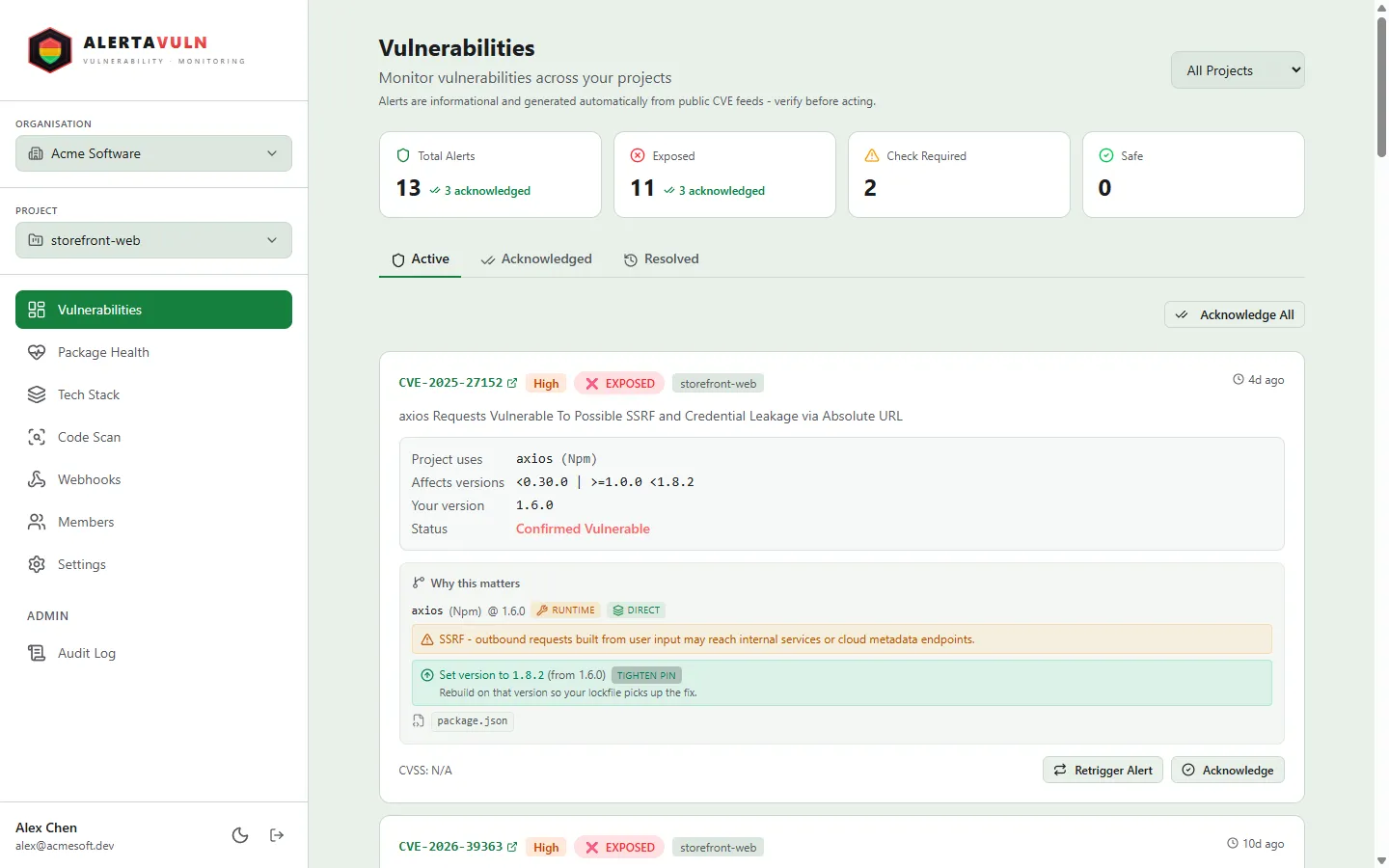Click the Total Alerts shield icon
1389x868 pixels.
click(x=403, y=155)
